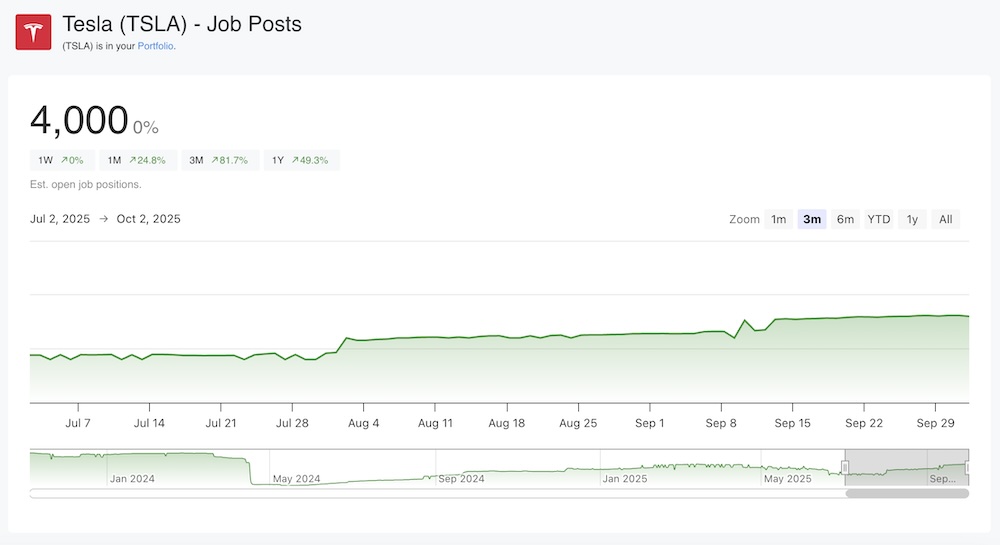Open the Portfolio link
This screenshot has width=1000, height=545.
(x=156, y=46)
